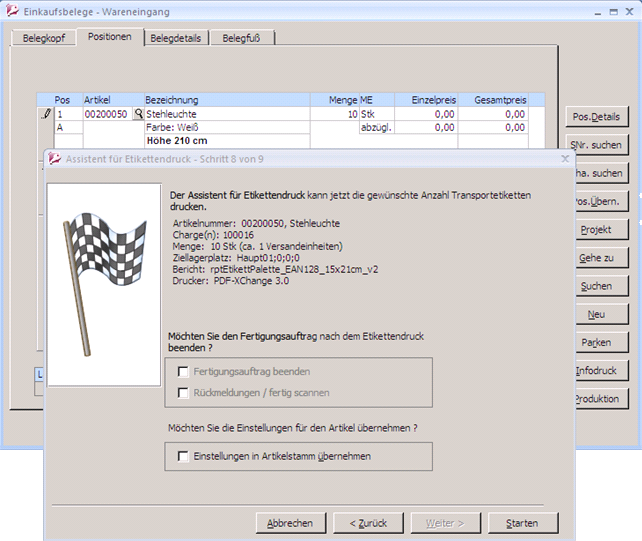Image resolution: width=642 pixels, height=541 pixels.
Task: Click the Infodruck button
Action: pyautogui.click(x=596, y=371)
